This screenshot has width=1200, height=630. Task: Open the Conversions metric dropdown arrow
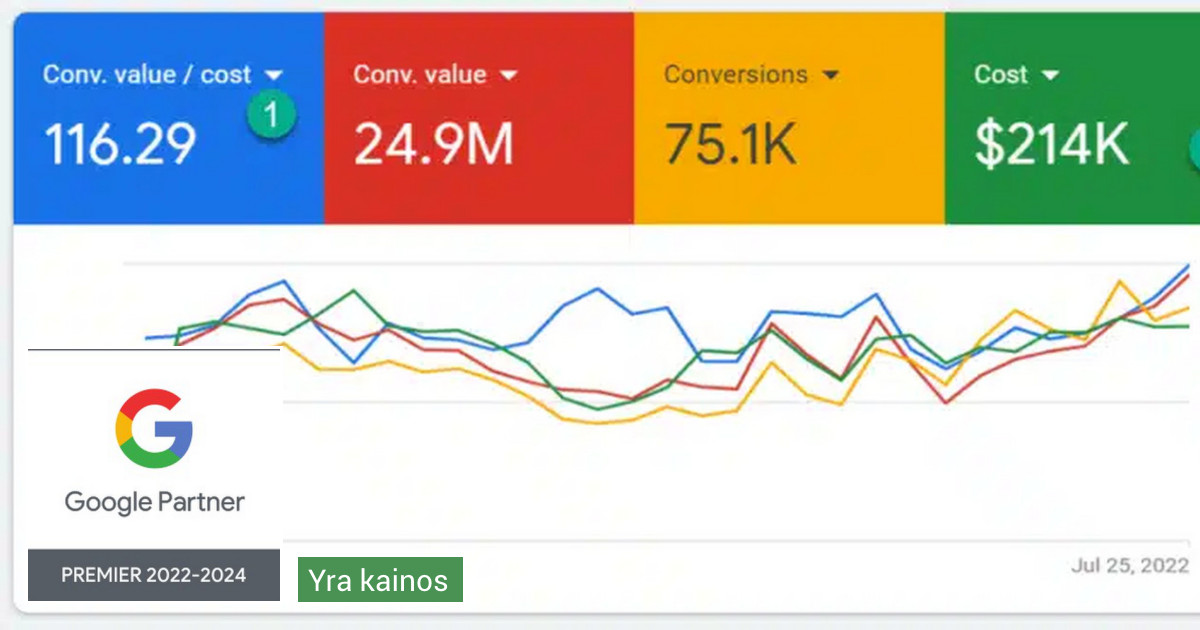(x=830, y=75)
